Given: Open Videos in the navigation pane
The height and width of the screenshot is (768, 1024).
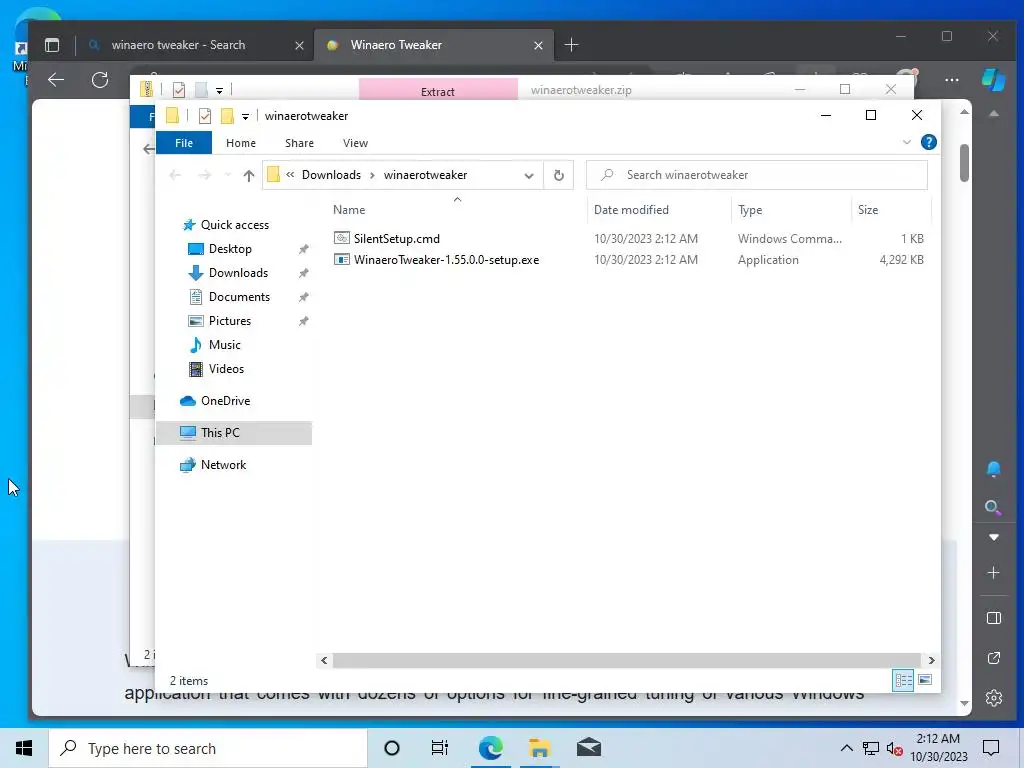Looking at the screenshot, I should (x=226, y=369).
